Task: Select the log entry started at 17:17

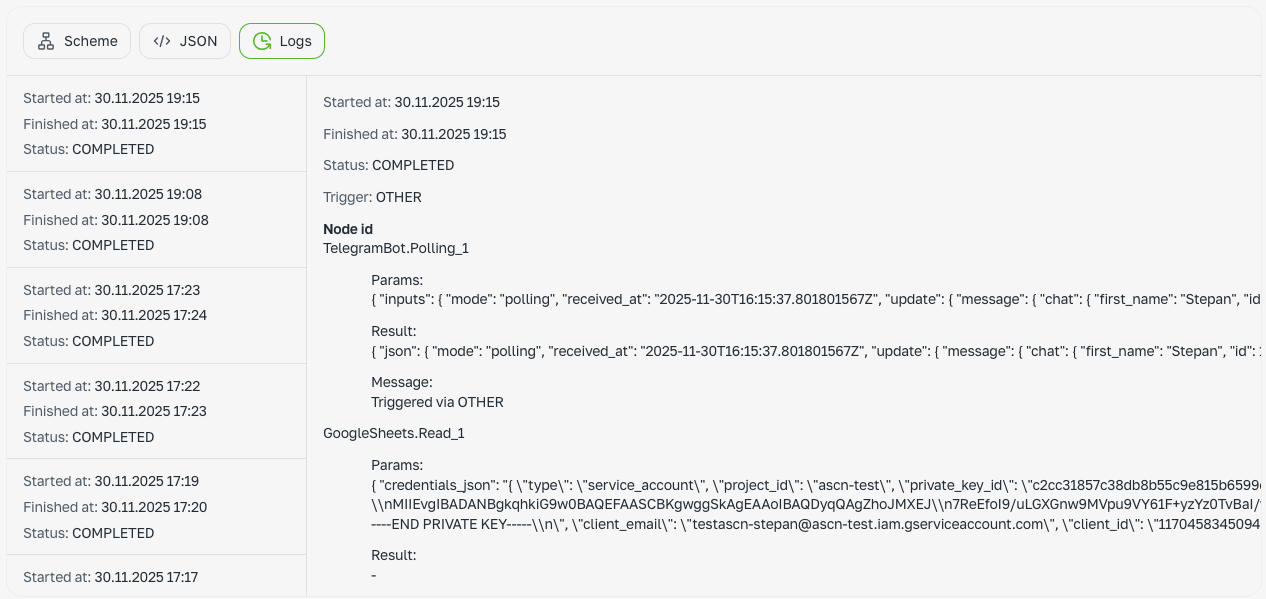Action: point(156,577)
